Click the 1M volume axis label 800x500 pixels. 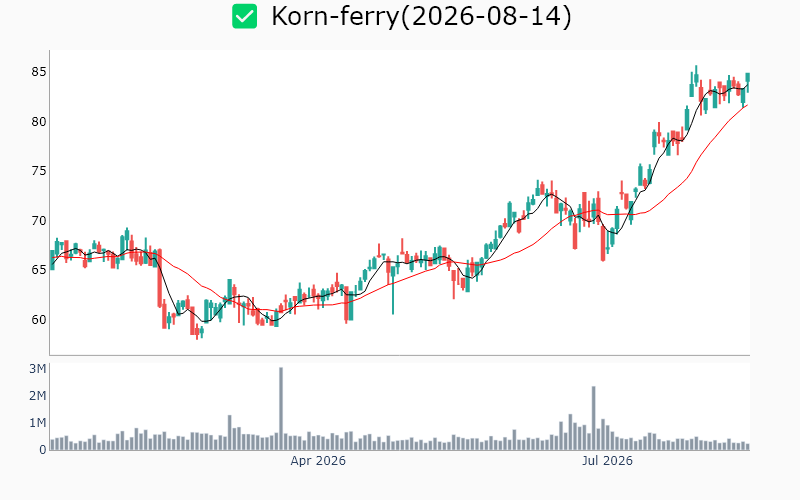(38, 423)
